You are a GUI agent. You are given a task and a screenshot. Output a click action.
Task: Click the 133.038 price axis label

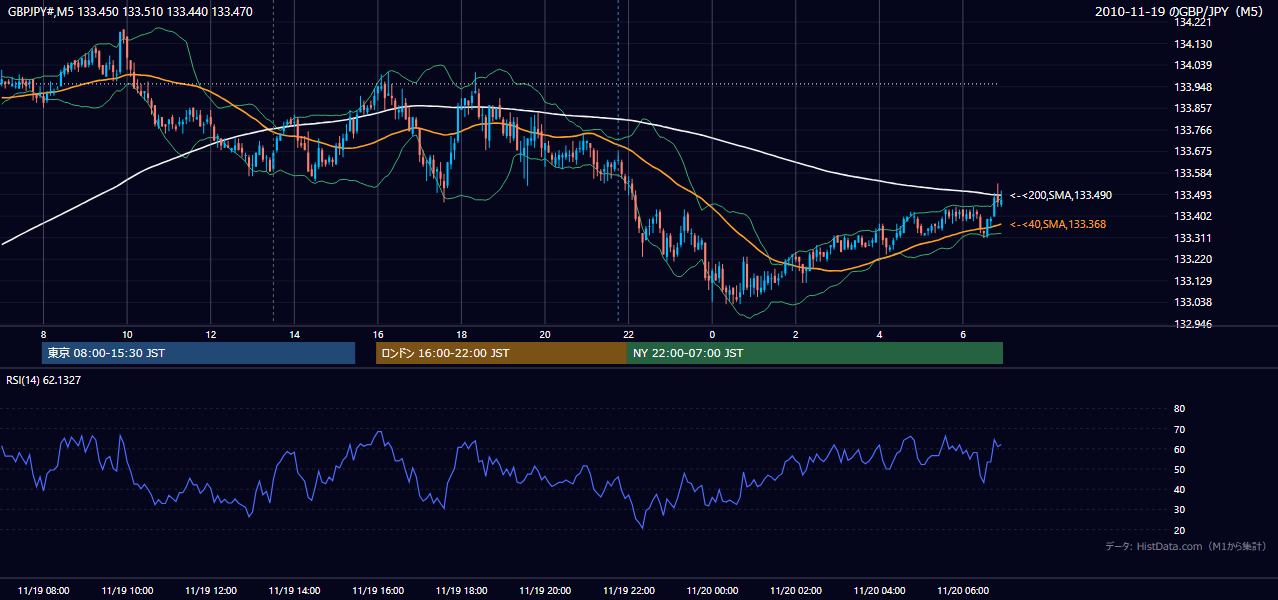(1192, 303)
